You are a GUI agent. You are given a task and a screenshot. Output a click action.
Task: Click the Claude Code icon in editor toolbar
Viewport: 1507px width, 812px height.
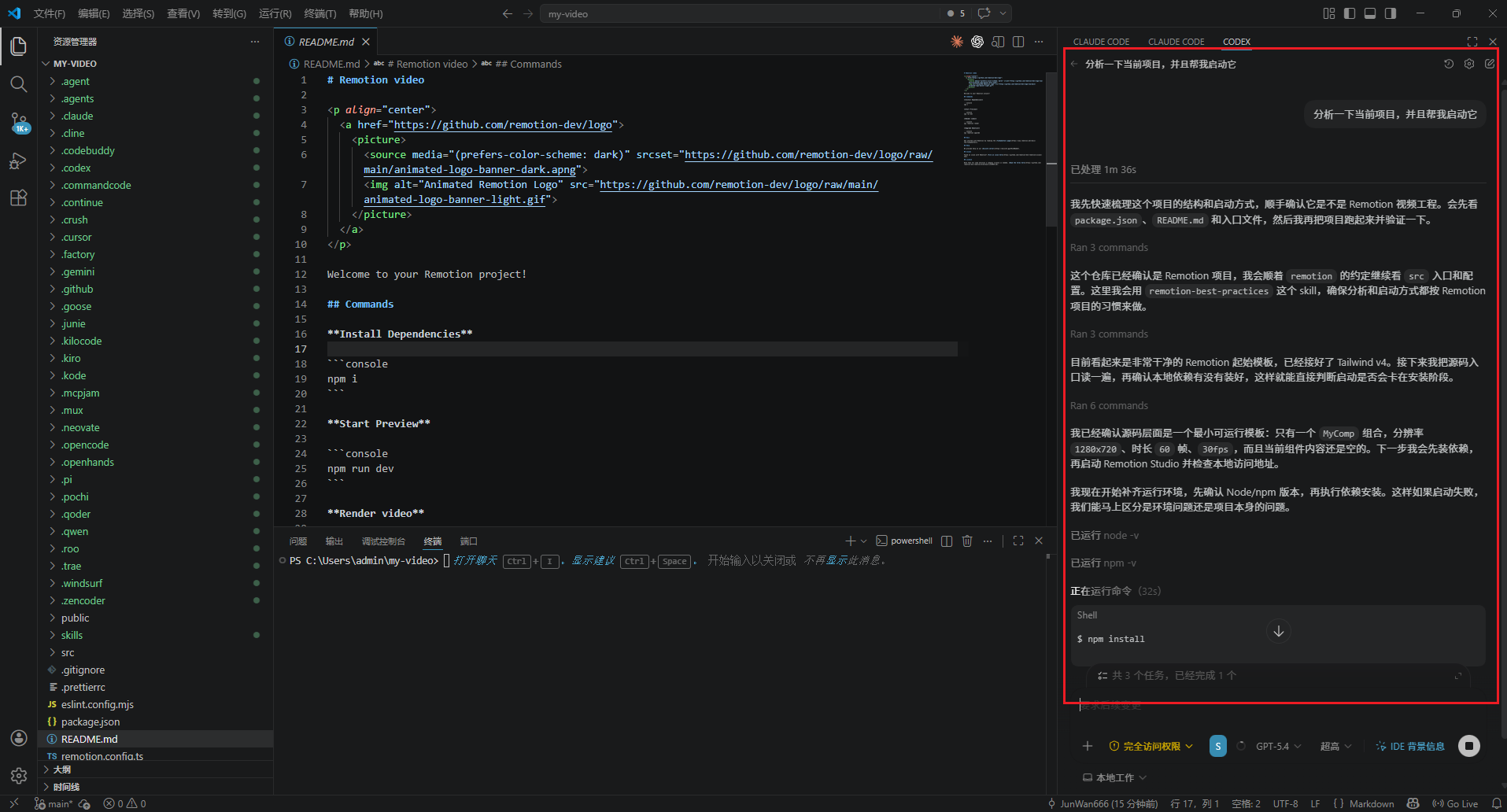pos(957,42)
